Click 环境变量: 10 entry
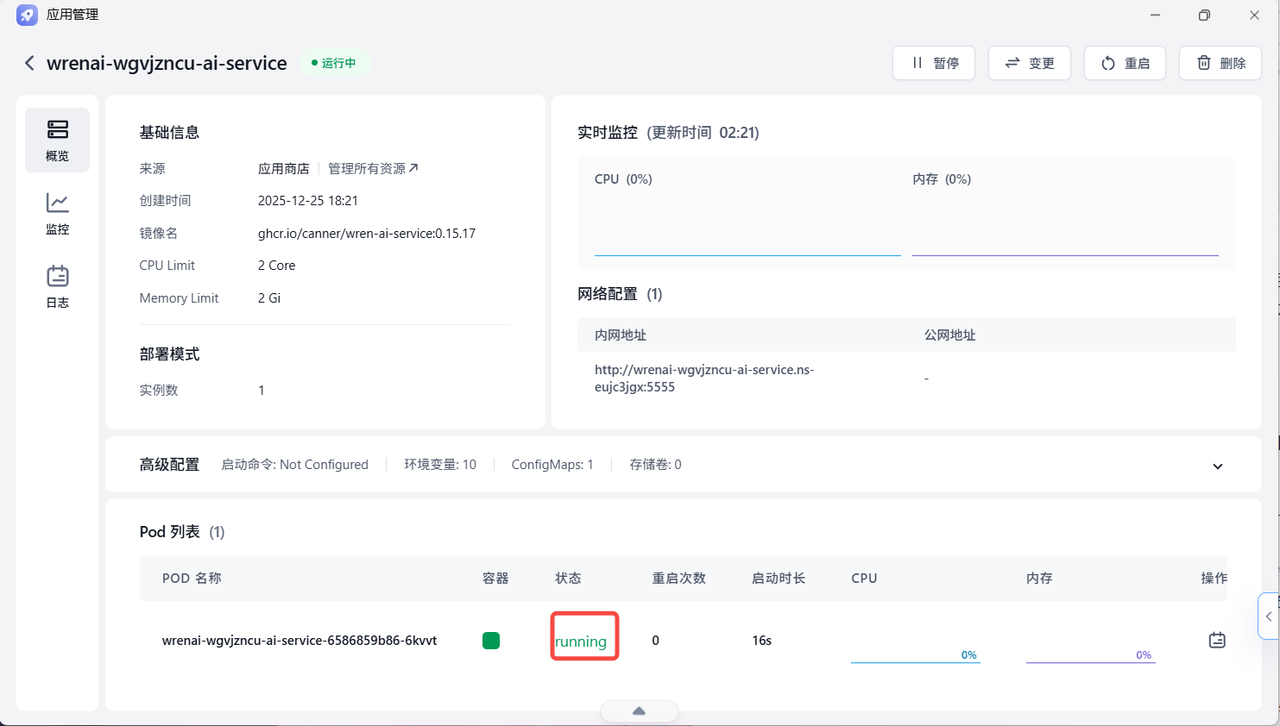The width and height of the screenshot is (1280, 726). coord(440,465)
